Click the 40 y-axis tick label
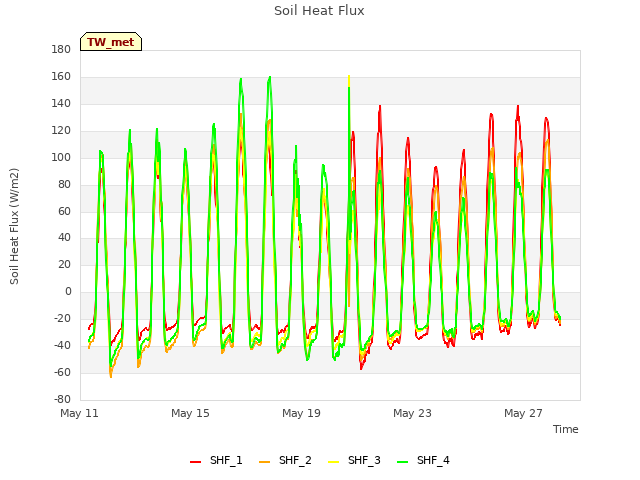 point(64,238)
